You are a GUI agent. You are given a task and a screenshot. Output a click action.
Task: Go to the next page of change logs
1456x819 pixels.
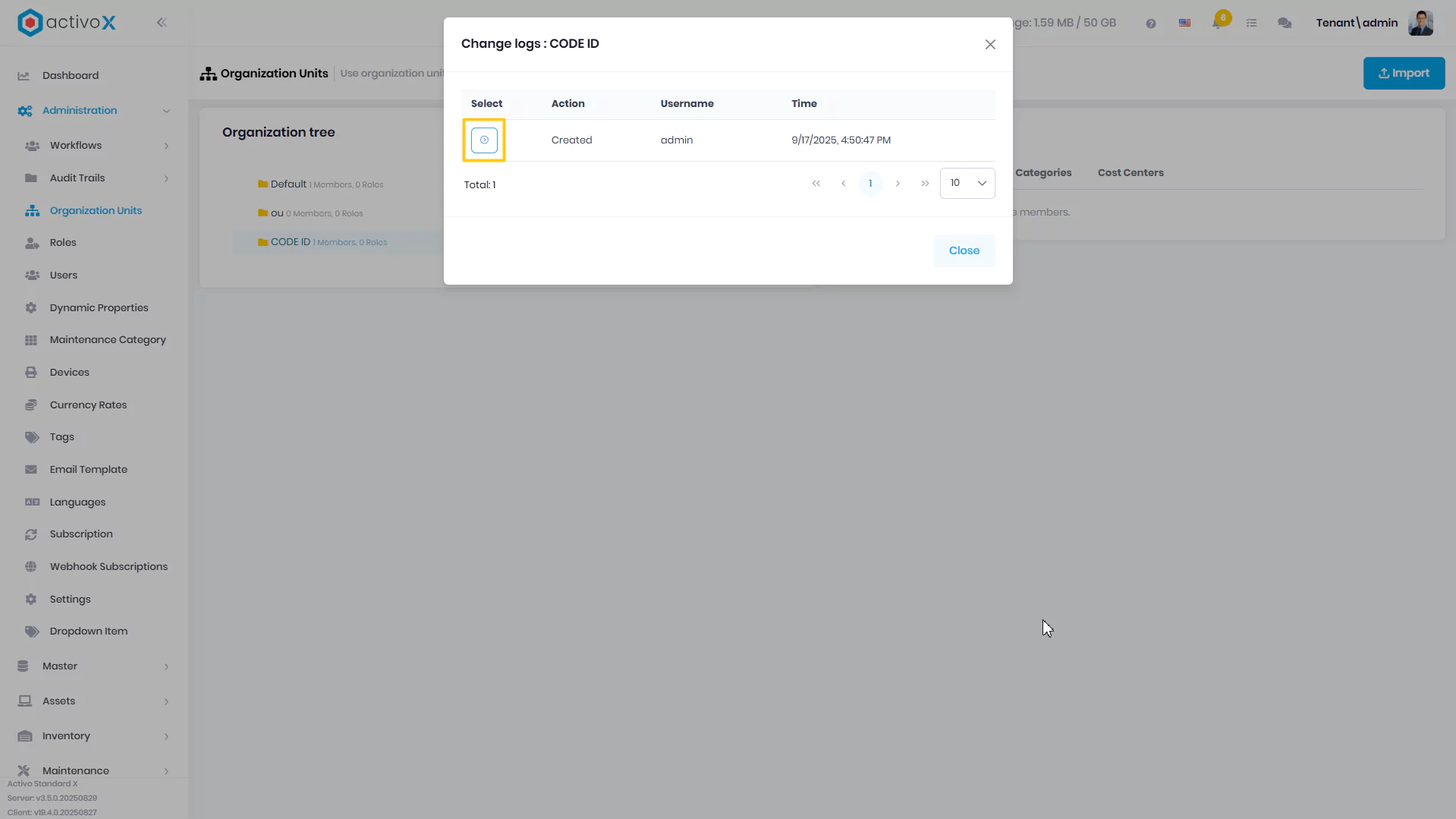click(x=898, y=183)
